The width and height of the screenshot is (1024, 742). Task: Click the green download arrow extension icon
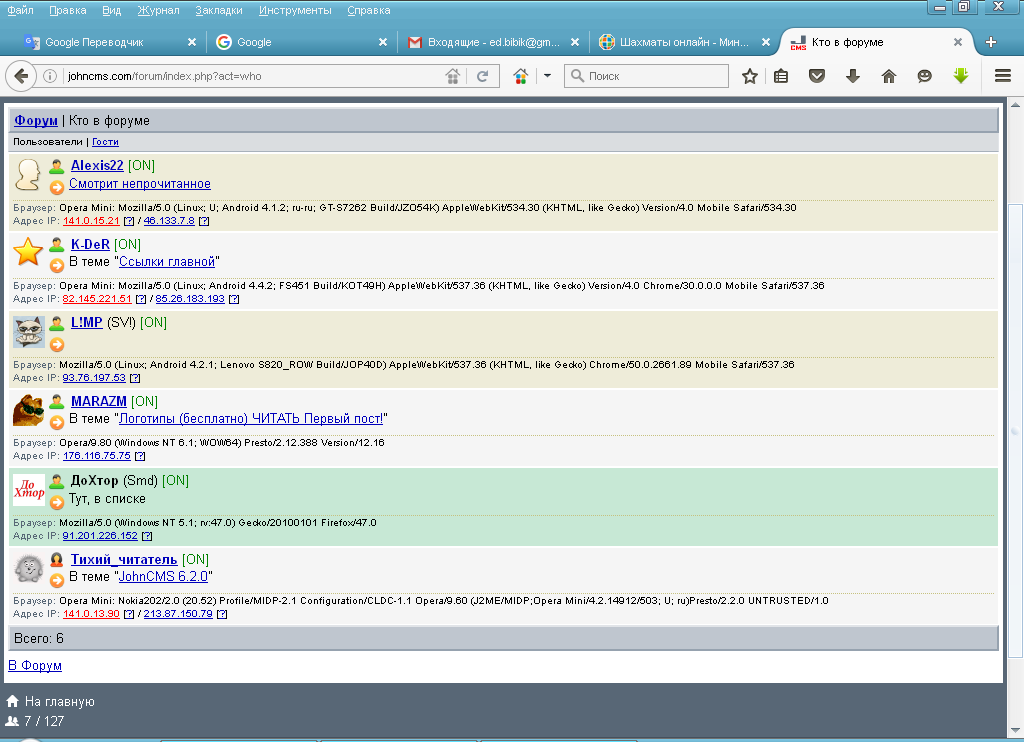[x=961, y=76]
